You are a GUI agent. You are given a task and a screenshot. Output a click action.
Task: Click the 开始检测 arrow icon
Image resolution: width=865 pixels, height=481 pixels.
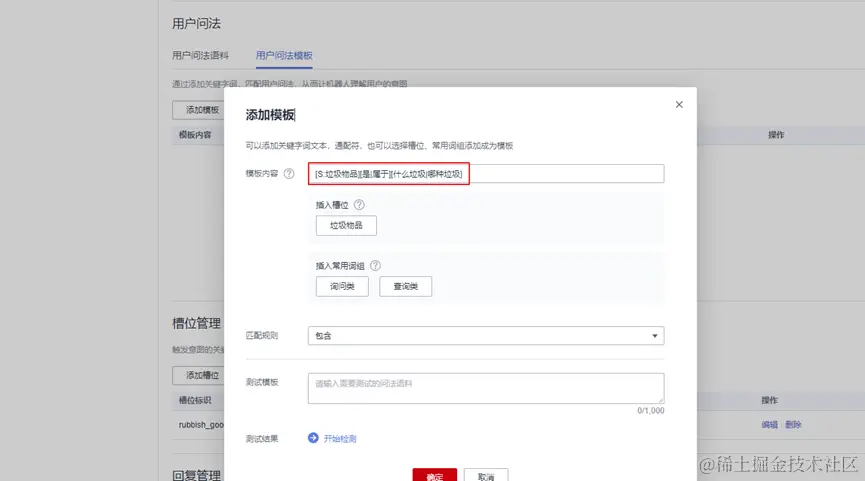[313, 438]
